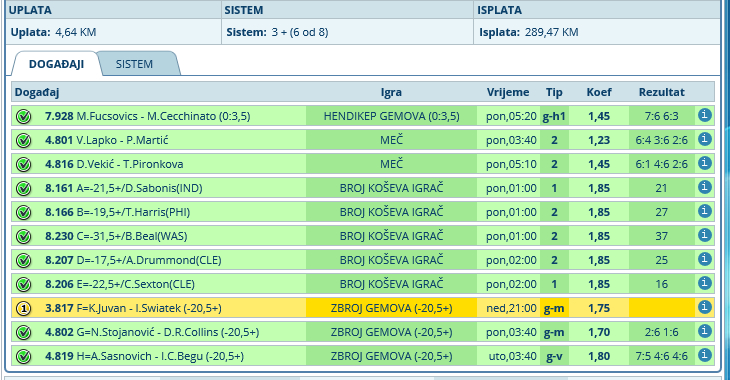Click result 6:1 4:6 2:6

662,164
